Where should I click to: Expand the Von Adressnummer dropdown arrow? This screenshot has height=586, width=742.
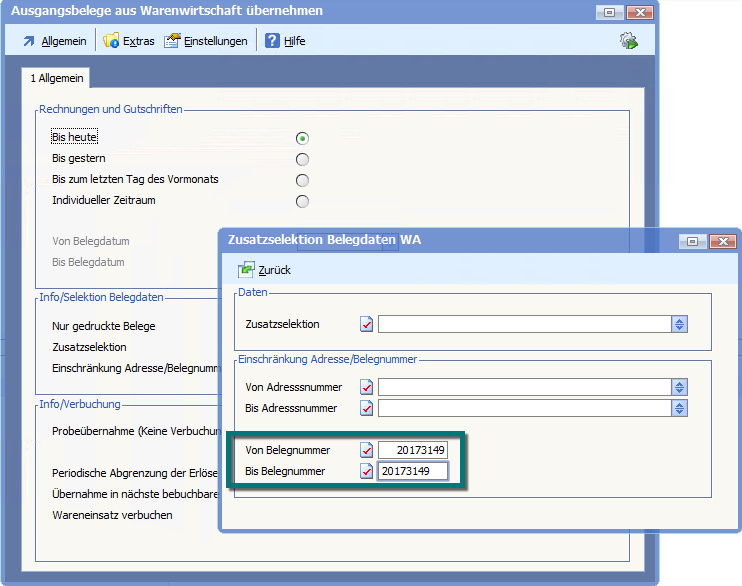(x=679, y=387)
